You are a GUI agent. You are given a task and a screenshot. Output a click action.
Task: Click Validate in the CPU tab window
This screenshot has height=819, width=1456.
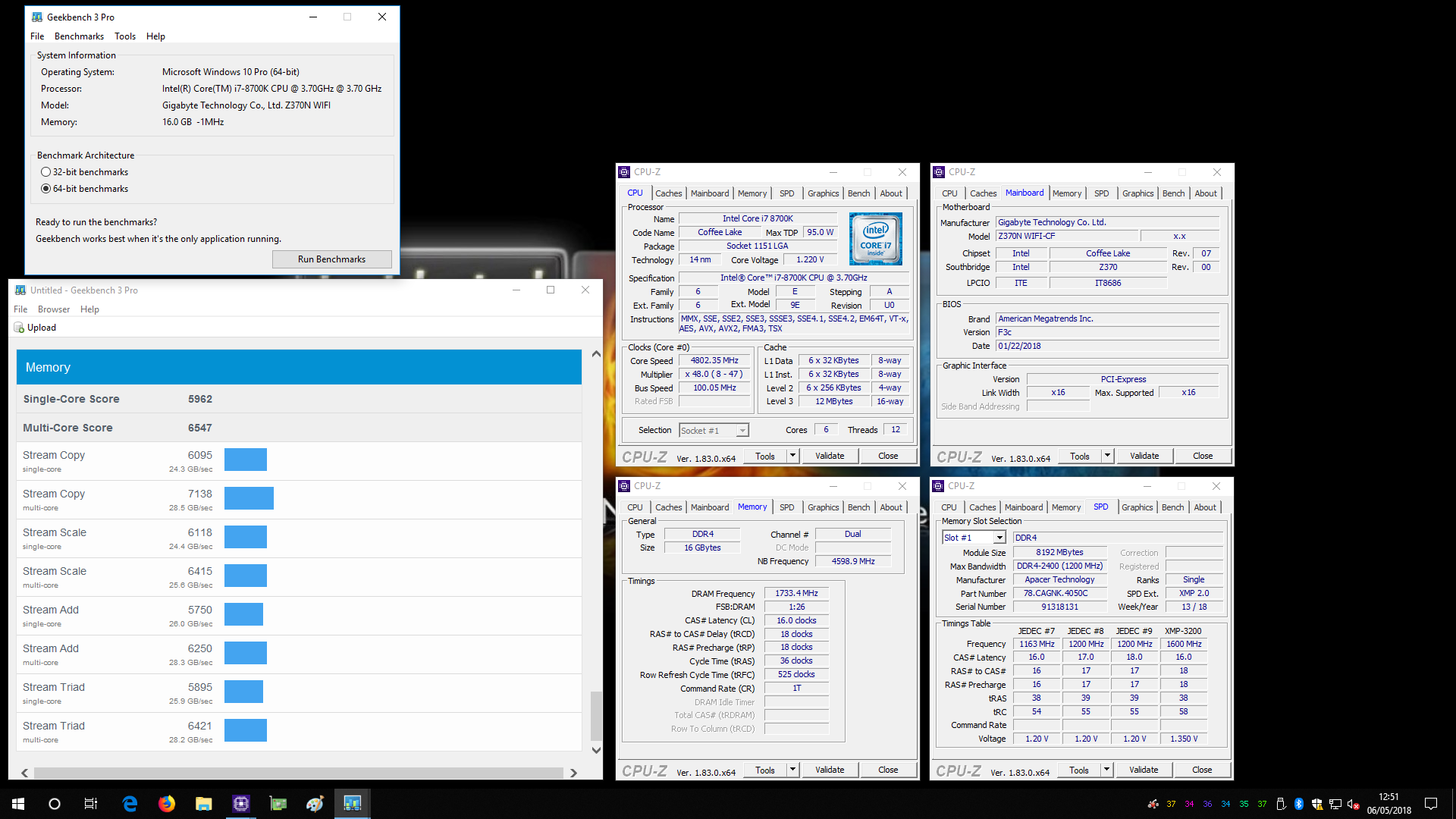830,456
